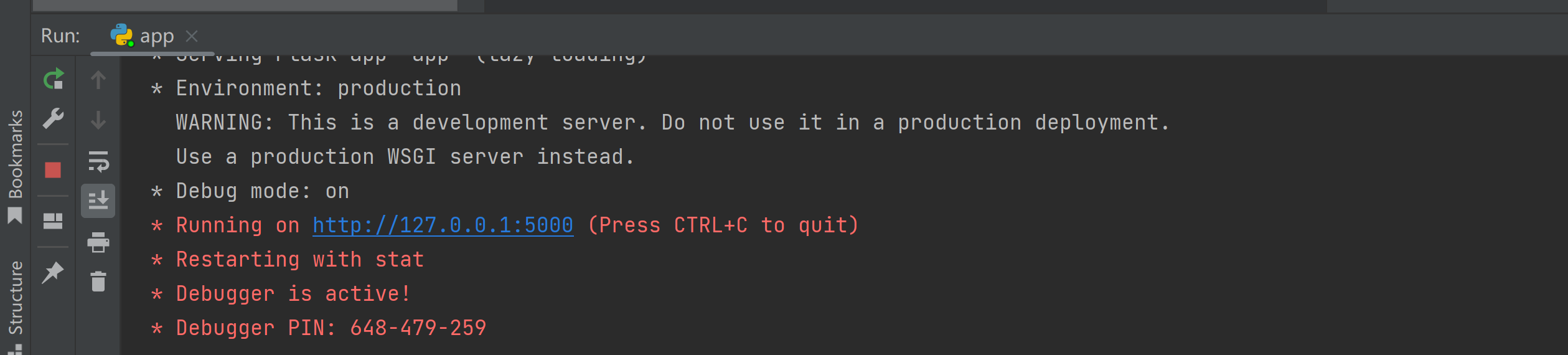Go up the stack trace with up arrow
The width and height of the screenshot is (1568, 355).
pos(98,80)
